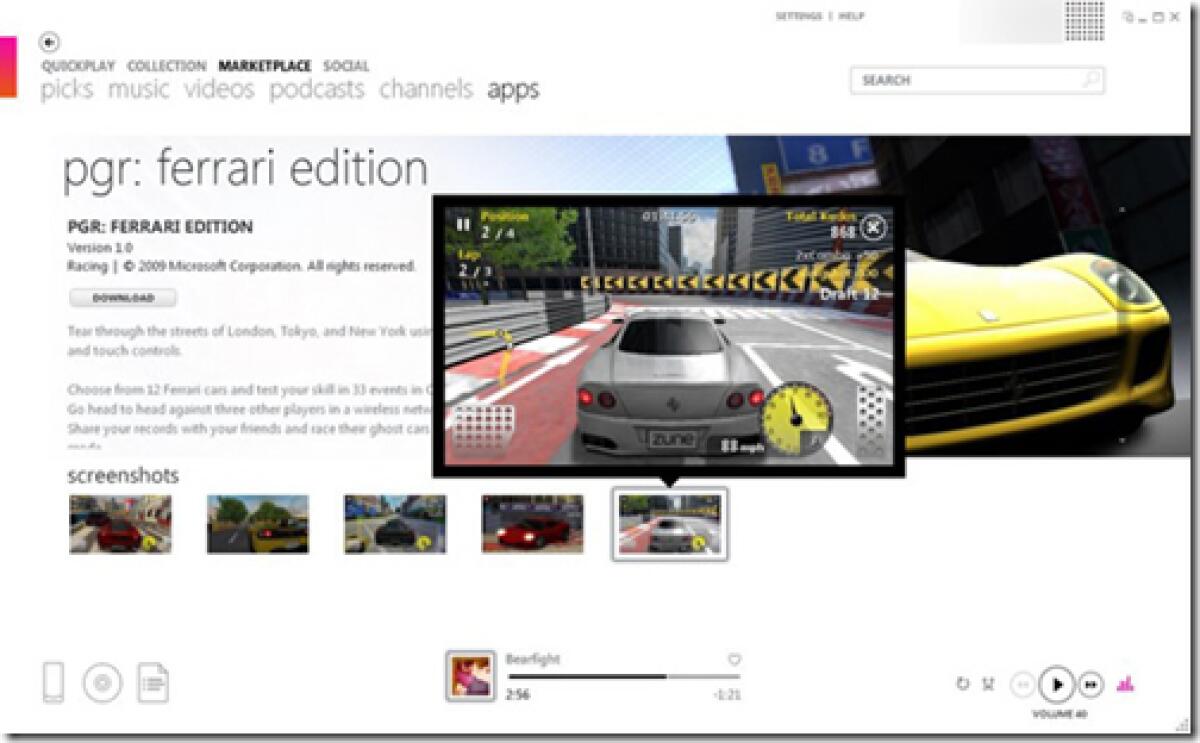Open the SOCIAL menu
This screenshot has width=1200, height=743.
tap(344, 66)
